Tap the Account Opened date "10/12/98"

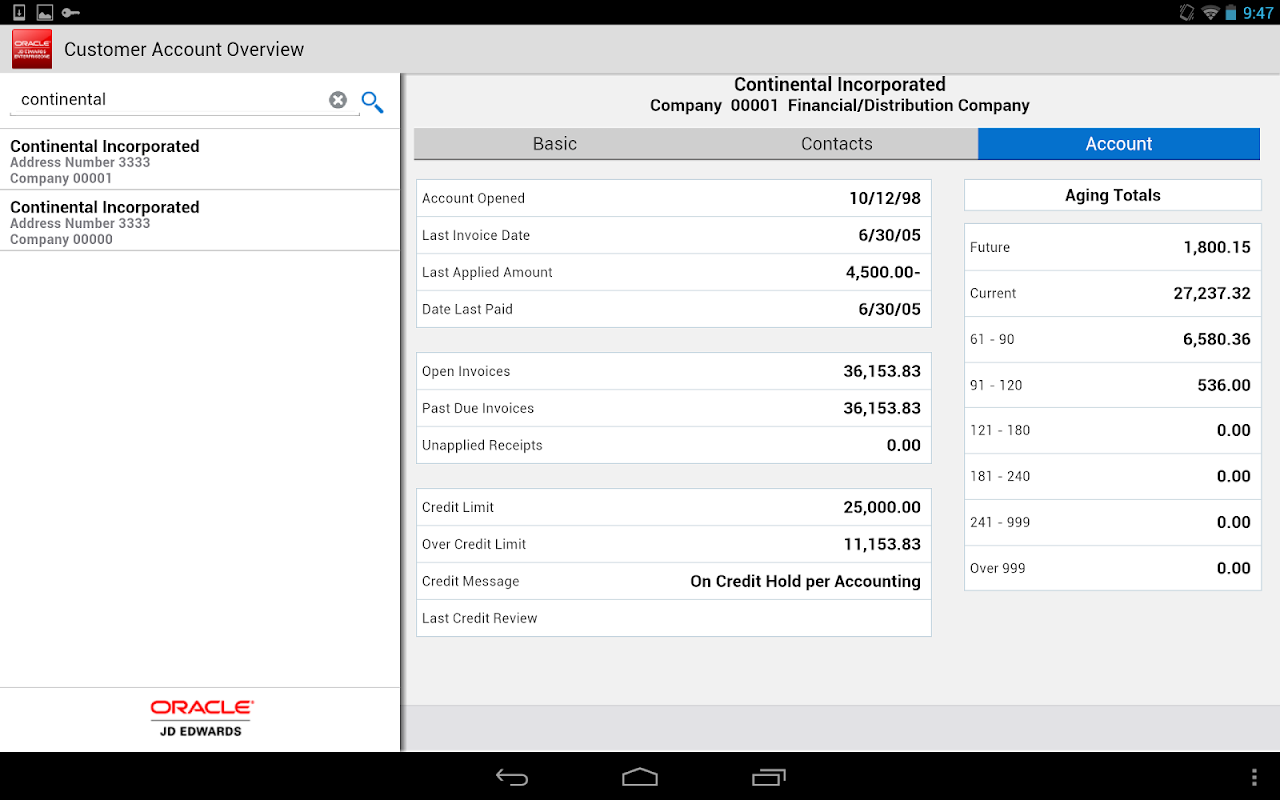click(x=885, y=198)
